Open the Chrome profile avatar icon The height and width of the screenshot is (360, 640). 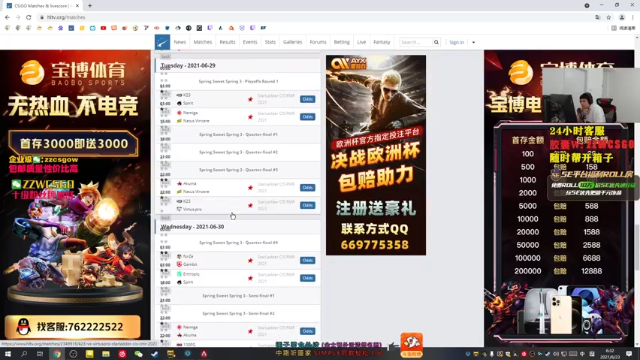click(622, 17)
